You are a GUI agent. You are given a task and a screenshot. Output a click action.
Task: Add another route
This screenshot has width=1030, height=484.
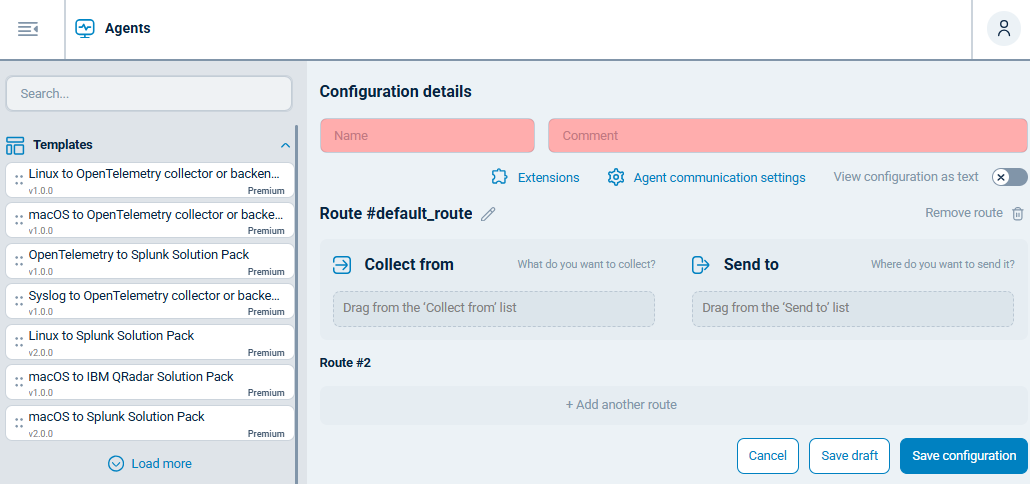tap(621, 405)
